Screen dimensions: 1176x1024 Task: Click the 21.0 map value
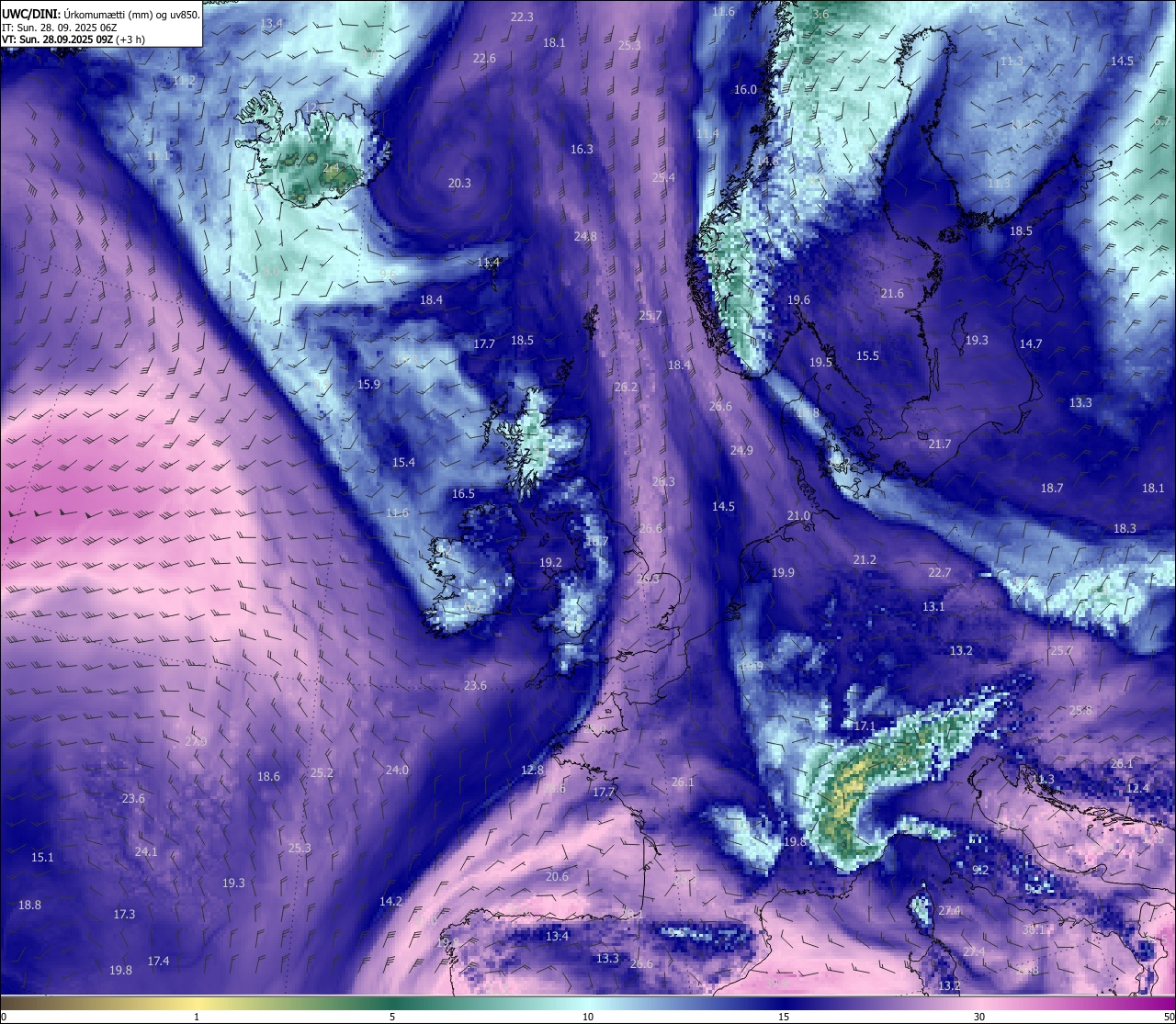[x=798, y=515]
